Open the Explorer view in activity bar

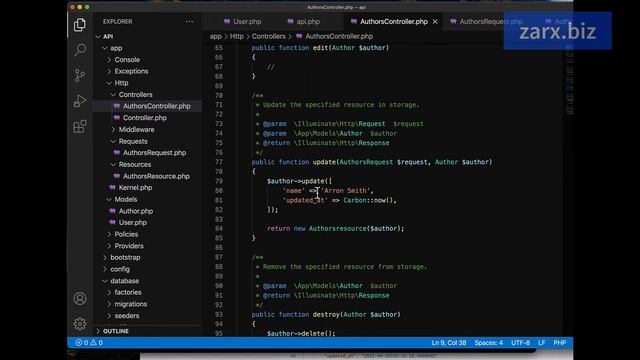(x=80, y=24)
